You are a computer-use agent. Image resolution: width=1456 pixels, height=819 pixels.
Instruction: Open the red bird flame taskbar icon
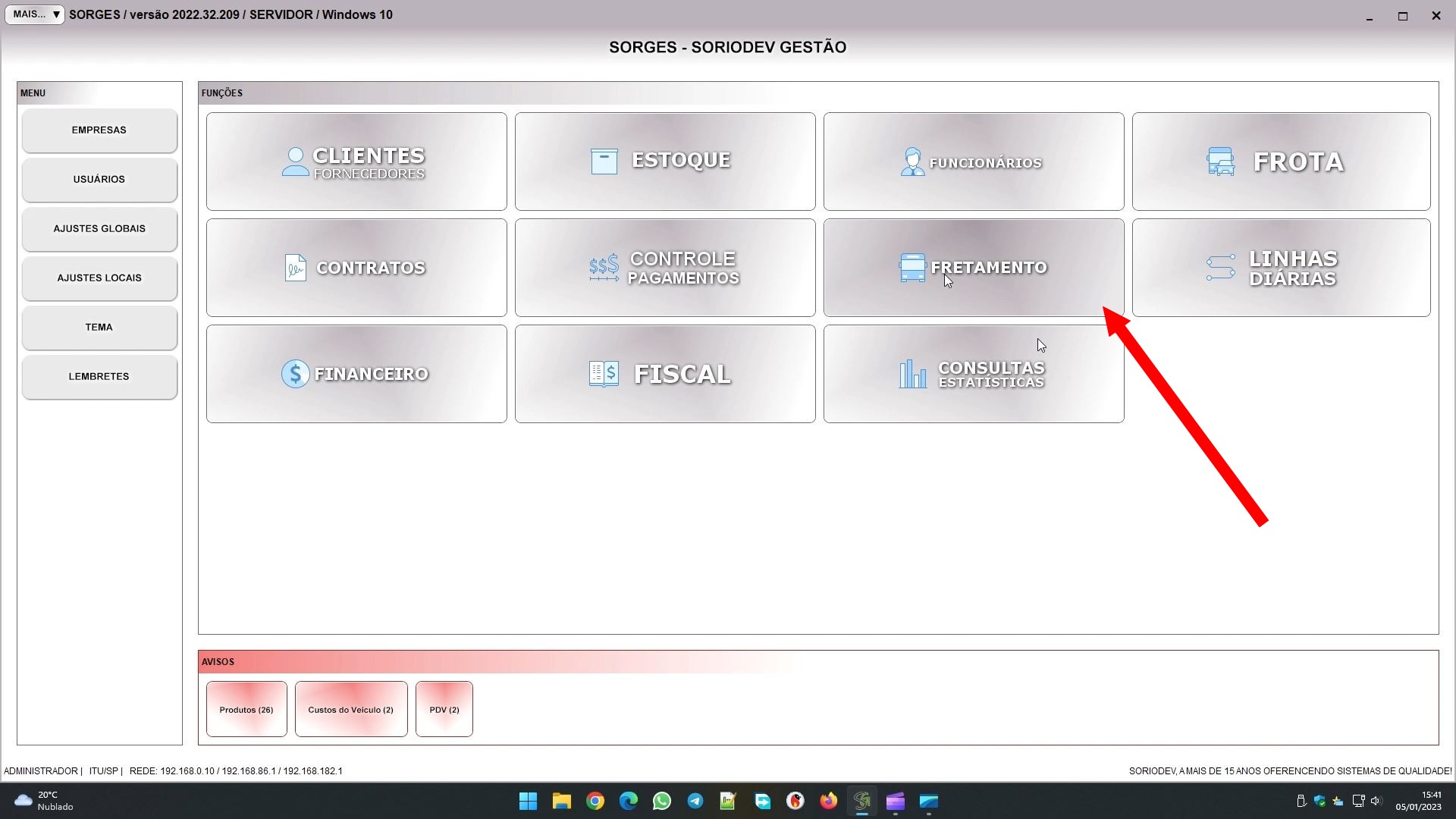(795, 801)
